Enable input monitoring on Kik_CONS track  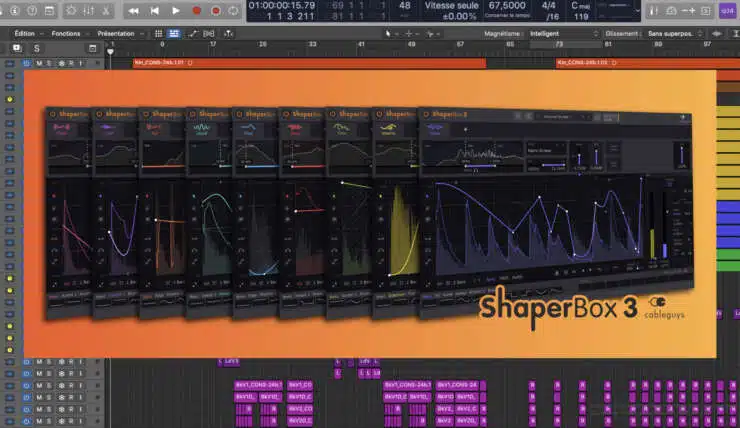[81, 63]
